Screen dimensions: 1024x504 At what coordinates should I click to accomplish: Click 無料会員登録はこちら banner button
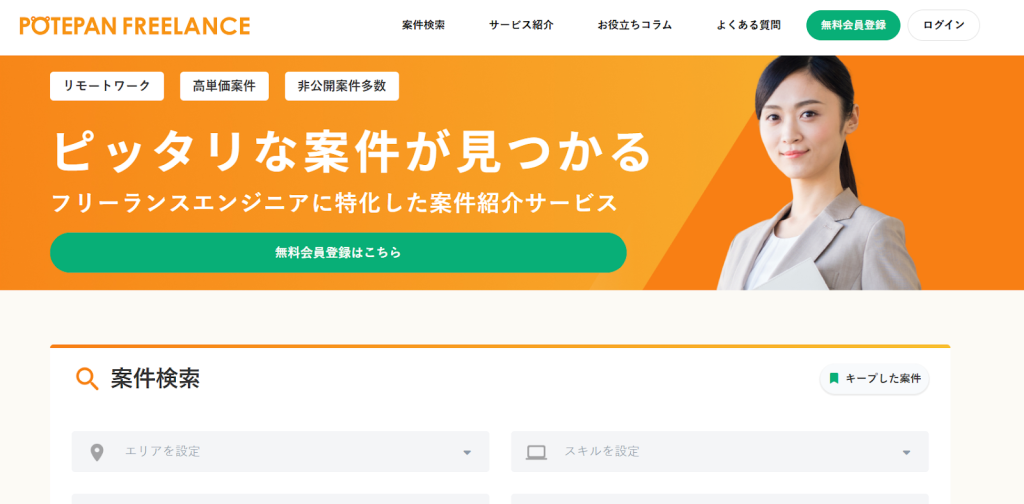pos(338,253)
